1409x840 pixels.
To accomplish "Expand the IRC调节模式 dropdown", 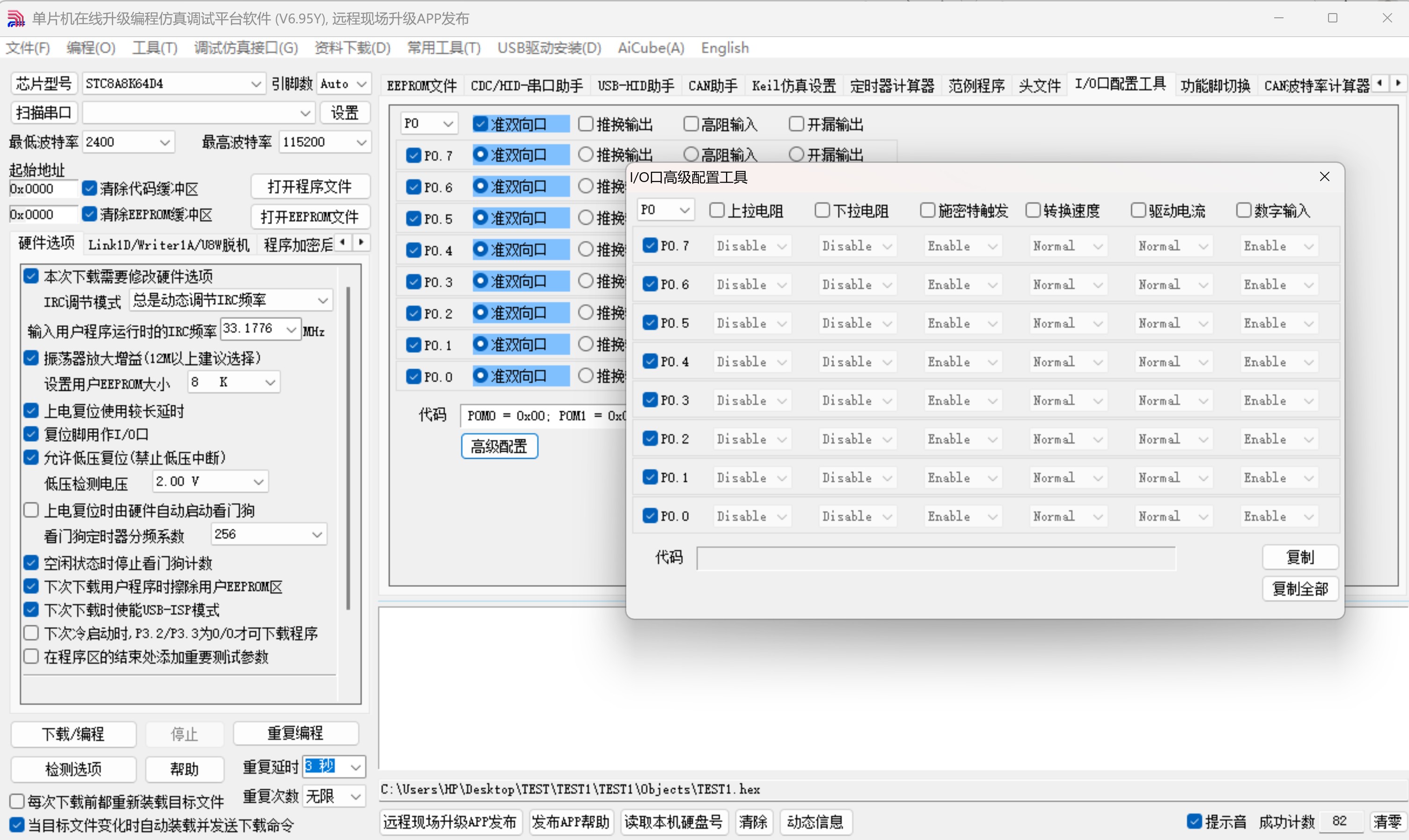I will coord(323,300).
